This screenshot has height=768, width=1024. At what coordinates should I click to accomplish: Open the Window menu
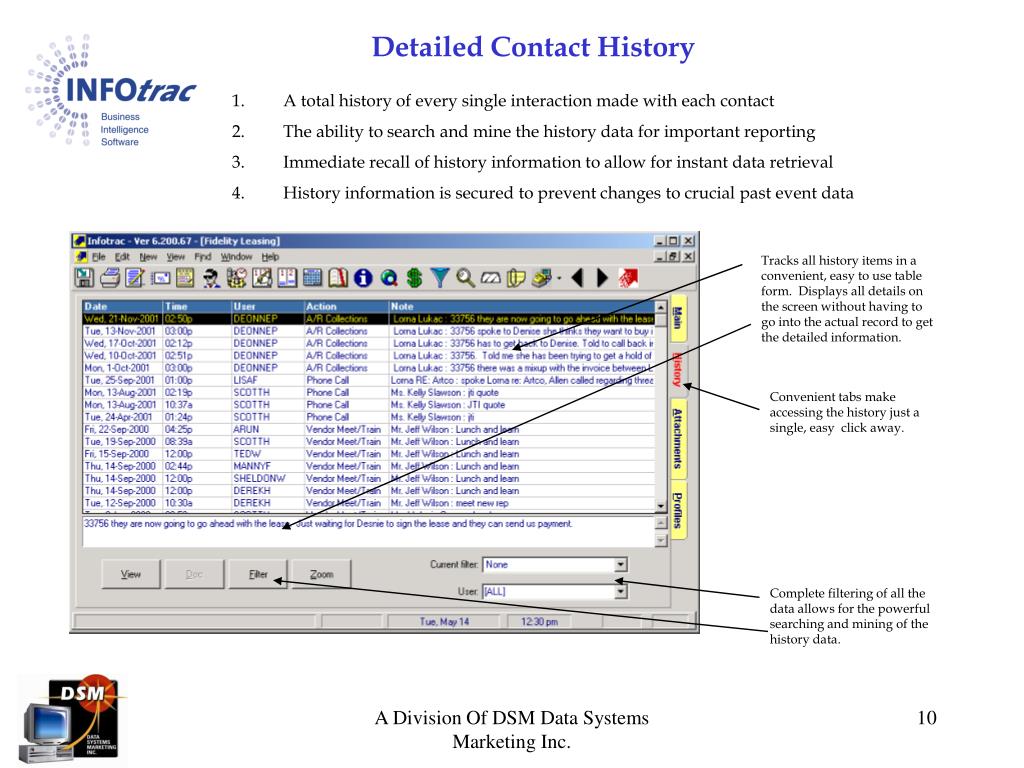tap(236, 257)
